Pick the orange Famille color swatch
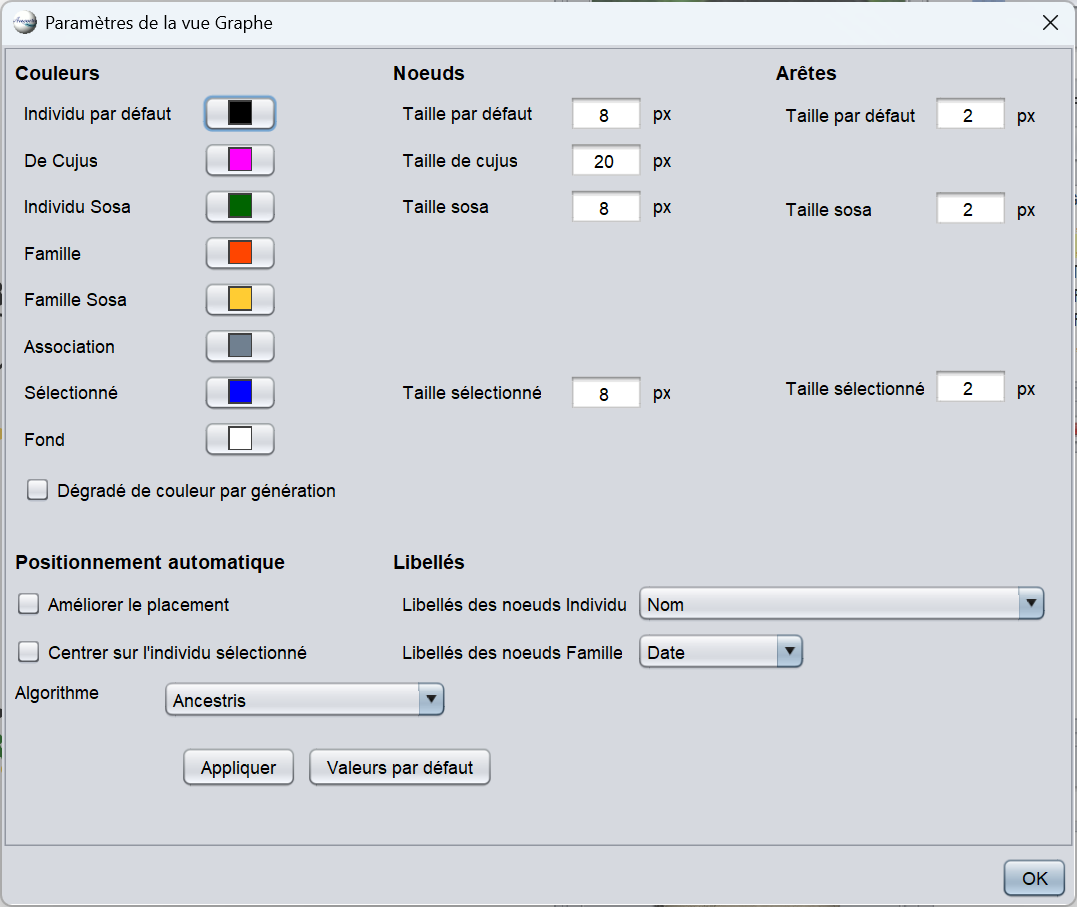The width and height of the screenshot is (1077, 907). pyautogui.click(x=240, y=253)
